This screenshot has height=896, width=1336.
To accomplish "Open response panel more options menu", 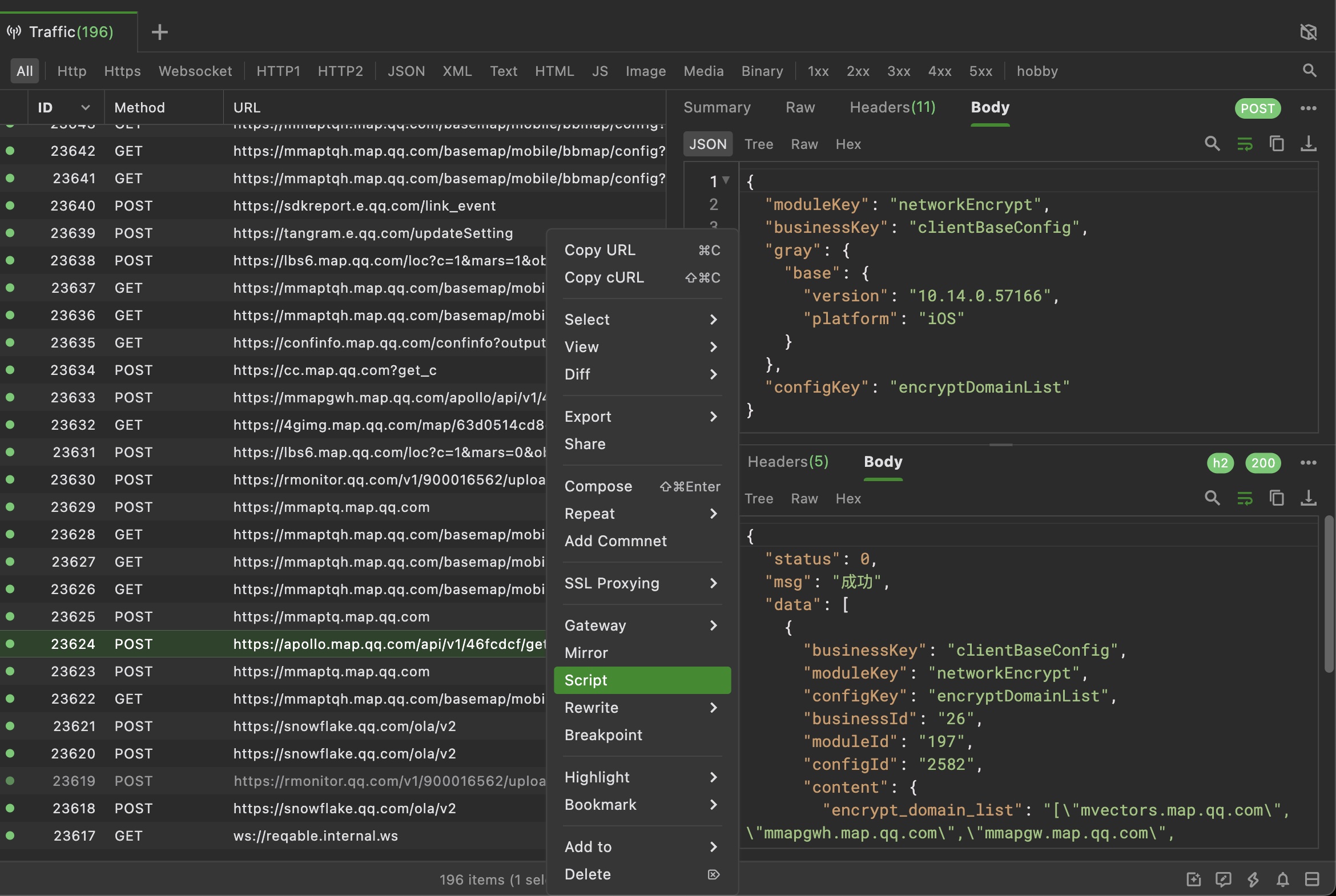I will [1308, 462].
